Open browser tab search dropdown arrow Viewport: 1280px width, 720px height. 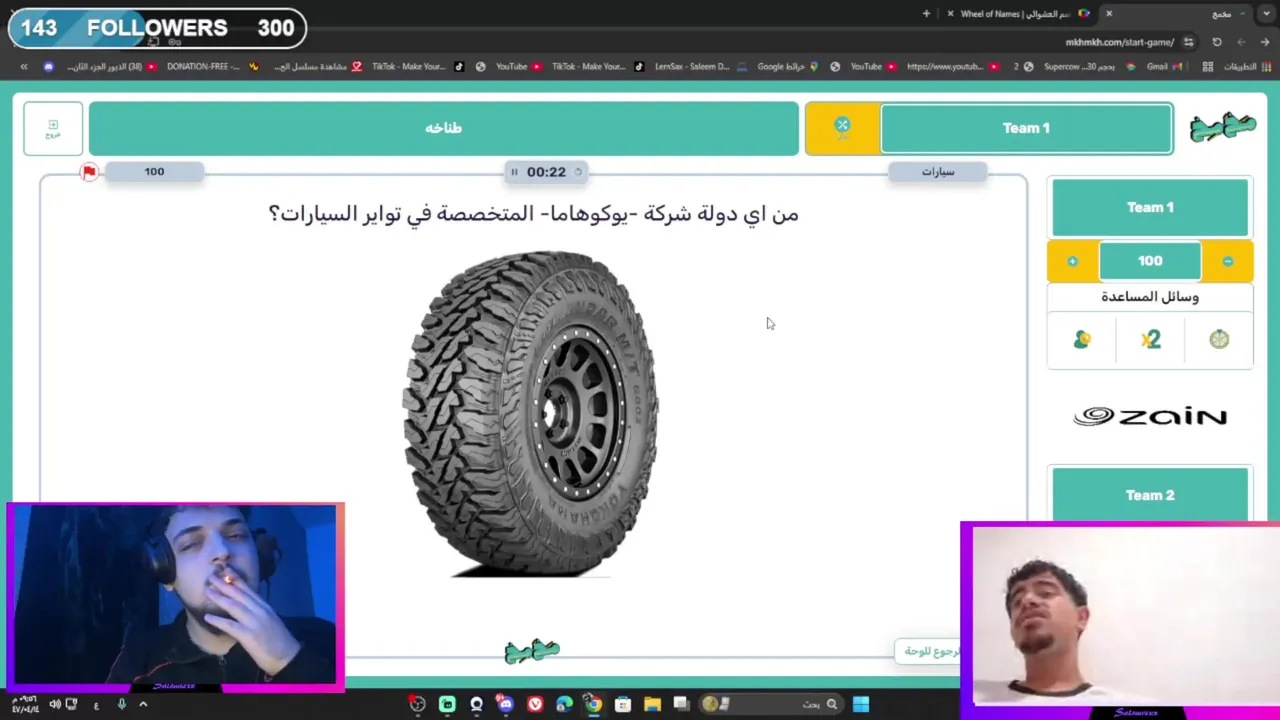[x=1266, y=14]
